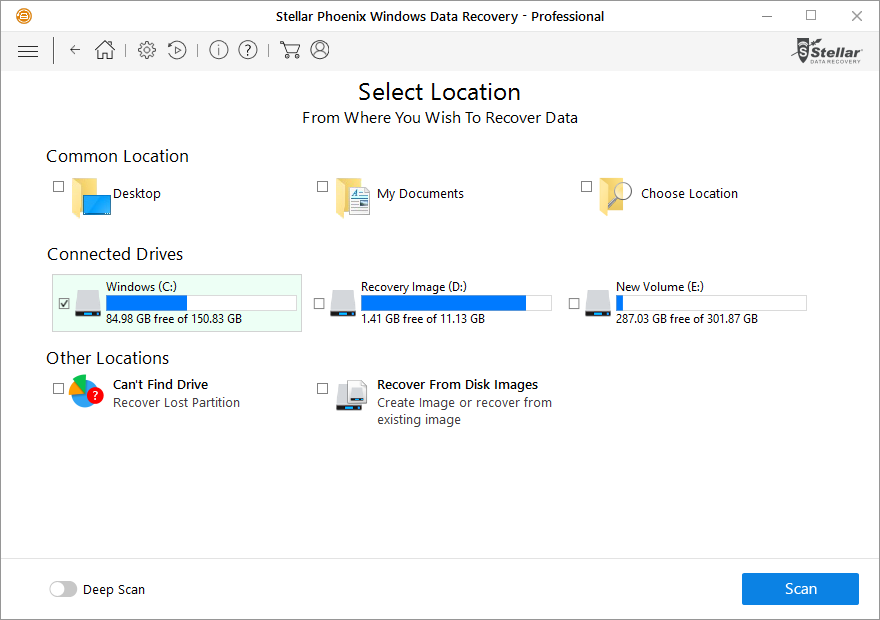Open the help question mark icon
This screenshot has width=880, height=620.
248,50
